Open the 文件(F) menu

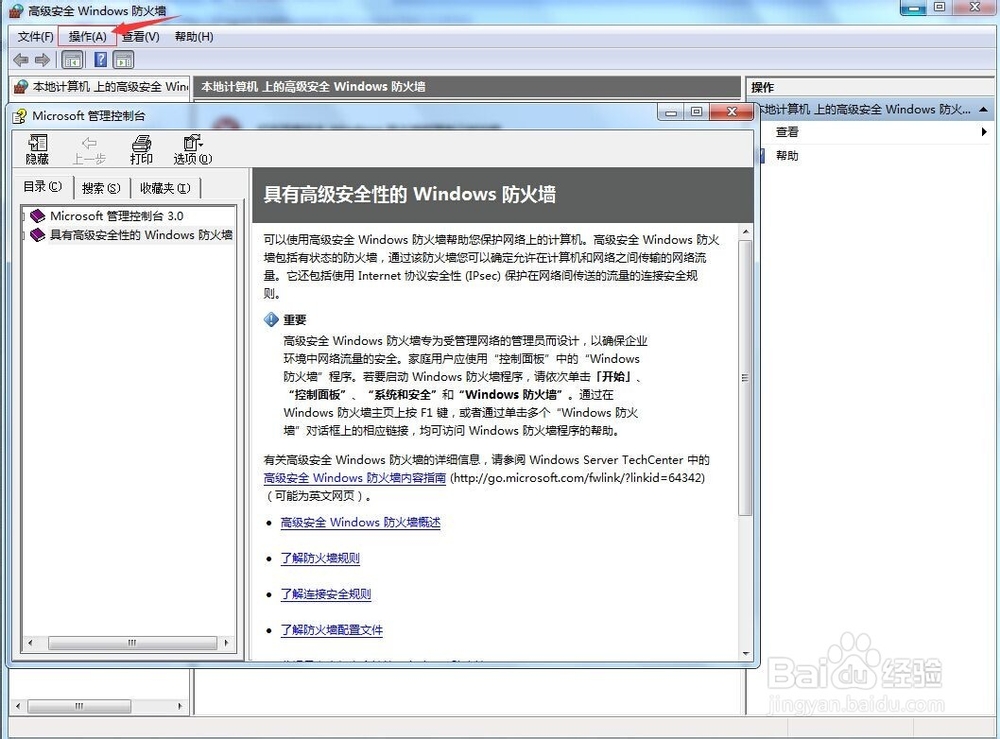pos(35,36)
